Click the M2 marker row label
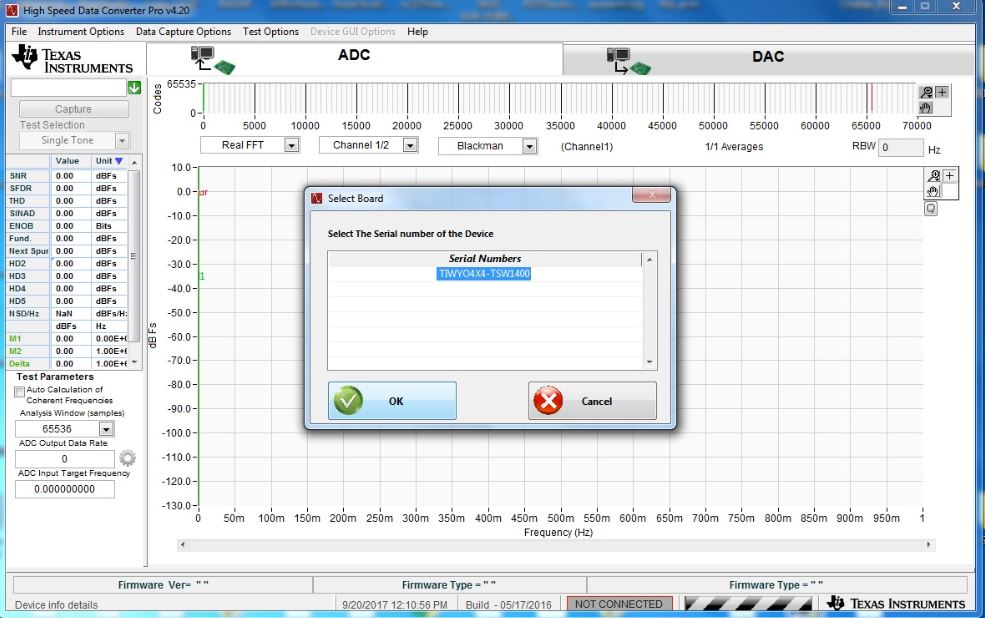This screenshot has width=985, height=618. coord(15,351)
